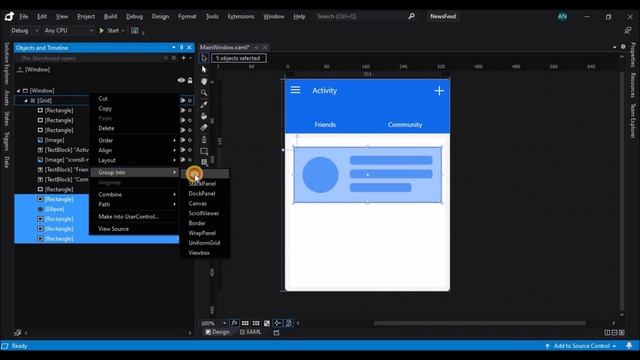
Task: Choose Border from Group Into submenu
Action: click(197, 223)
